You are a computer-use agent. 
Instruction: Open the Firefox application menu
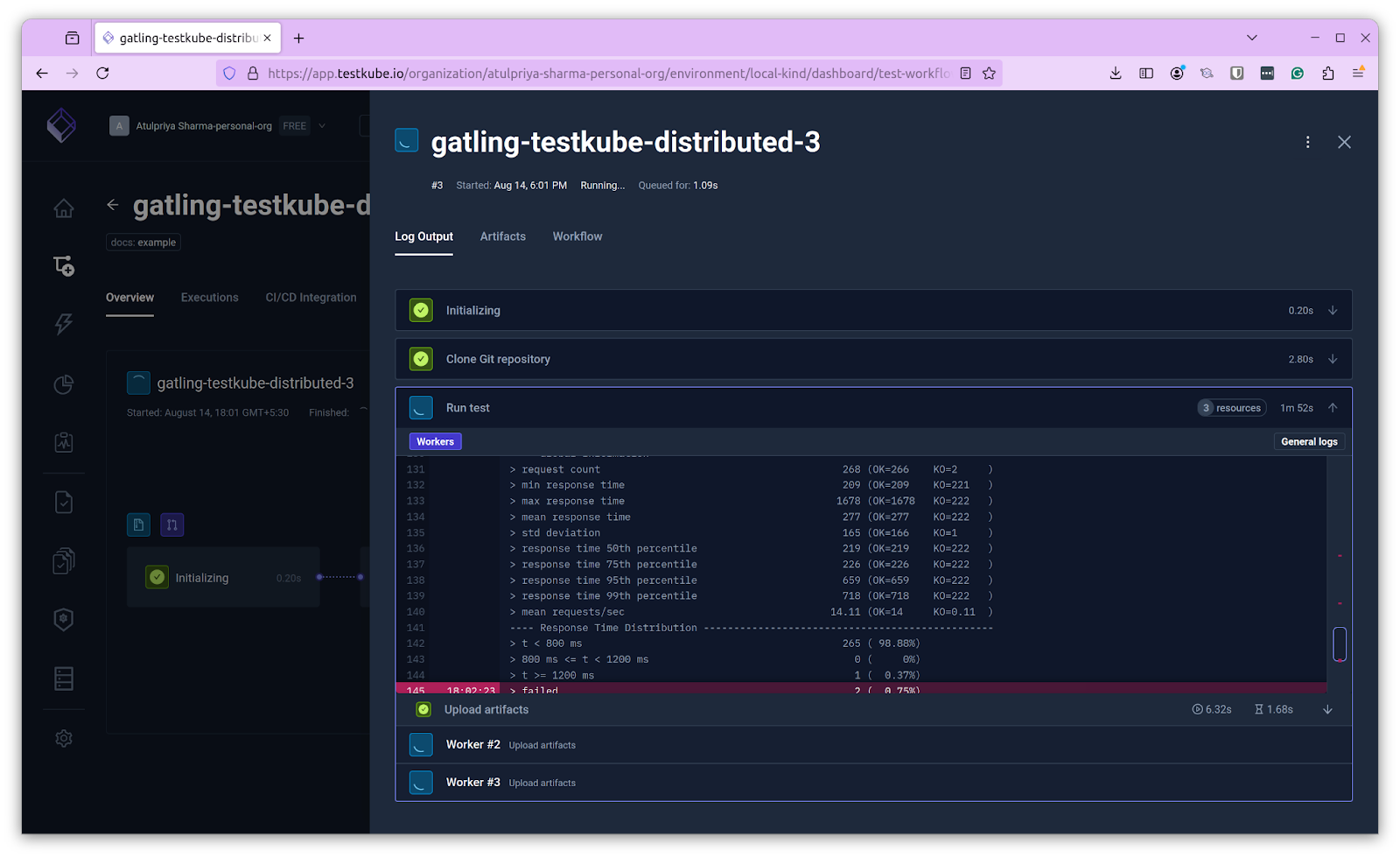[x=1358, y=74]
